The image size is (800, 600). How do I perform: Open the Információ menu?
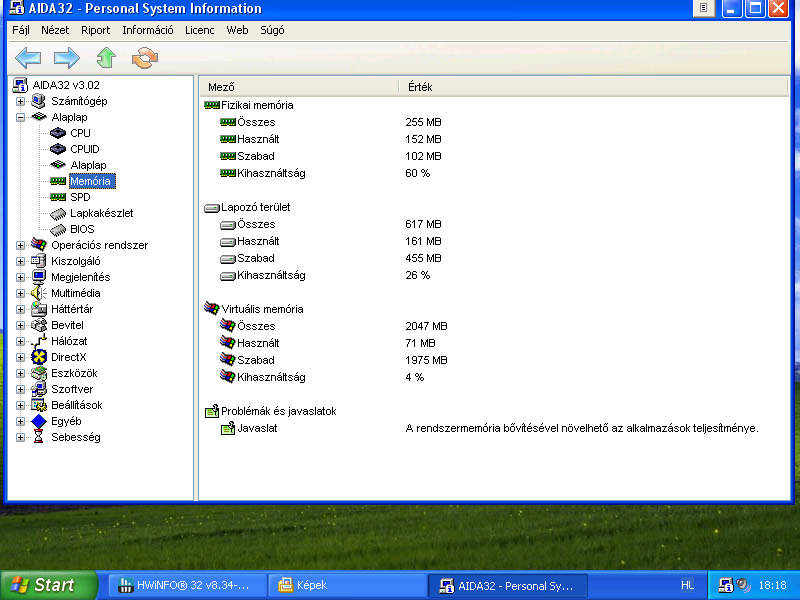[x=147, y=30]
